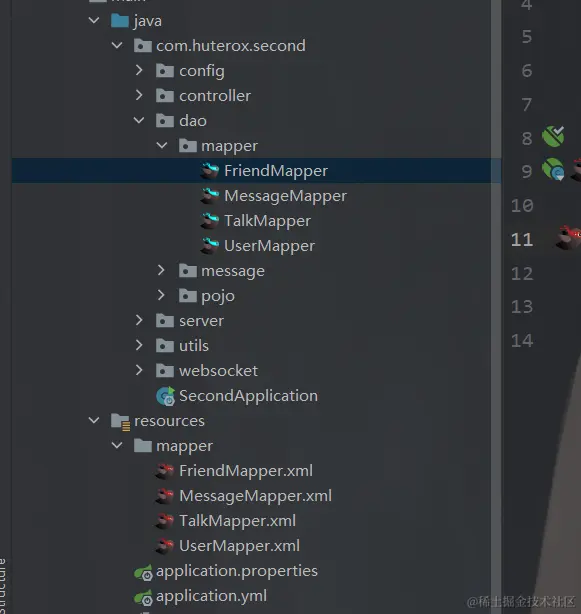This screenshot has width=581, height=614.
Task: Click line number 14 in the gutter
Action: [522, 341]
